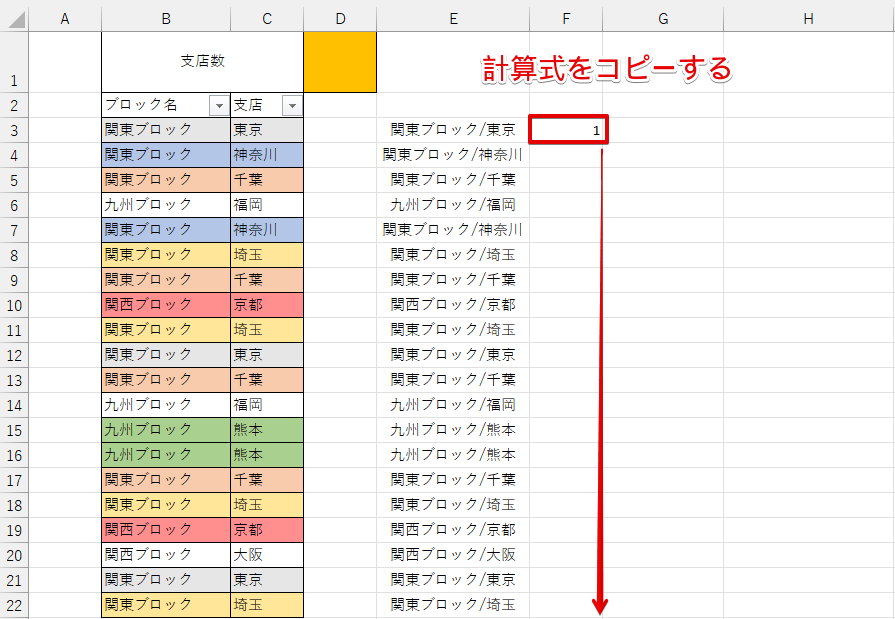Select the 大阪 cell in row 20
The height and width of the screenshot is (619, 895).
(x=267, y=555)
